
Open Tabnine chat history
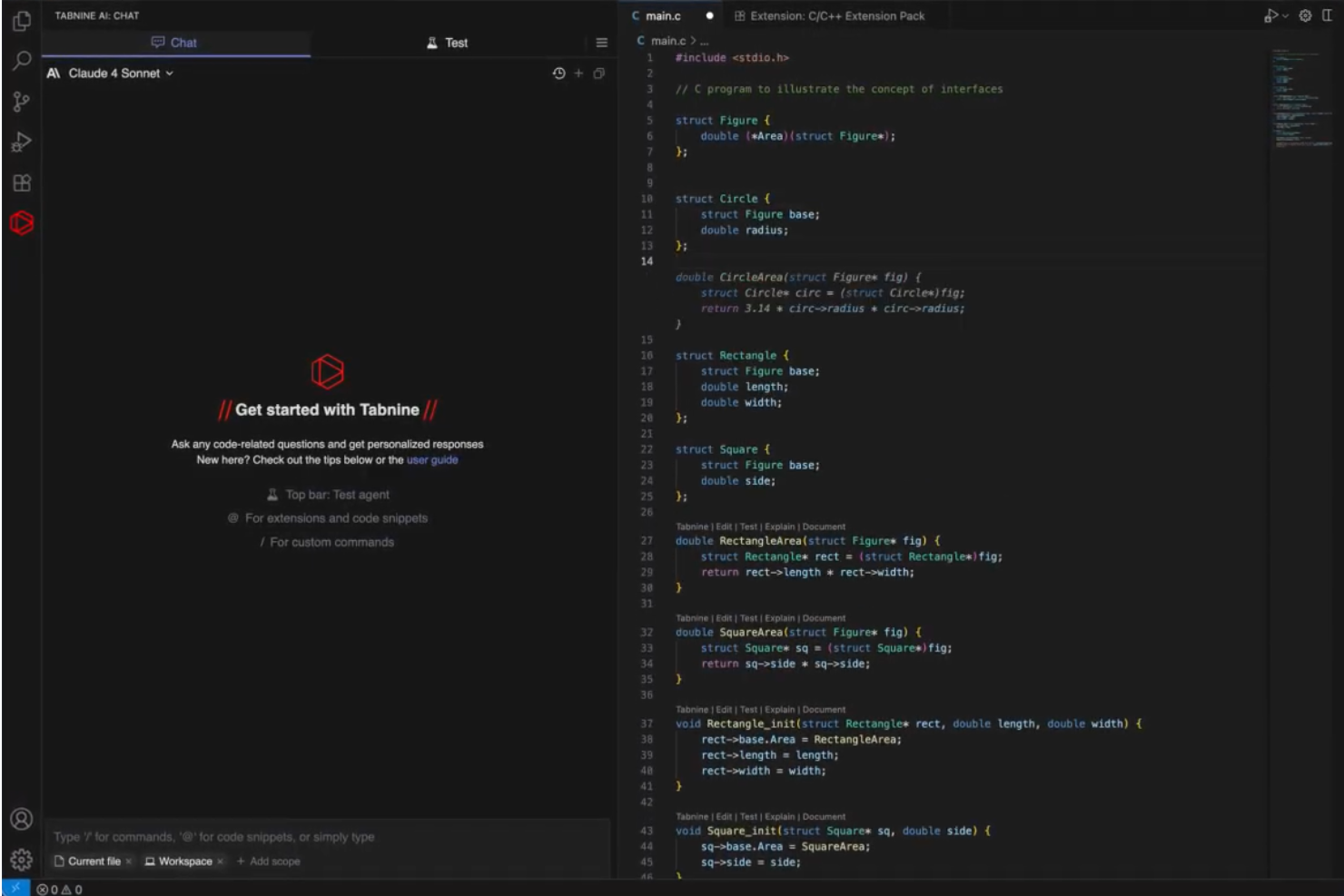[x=558, y=74]
